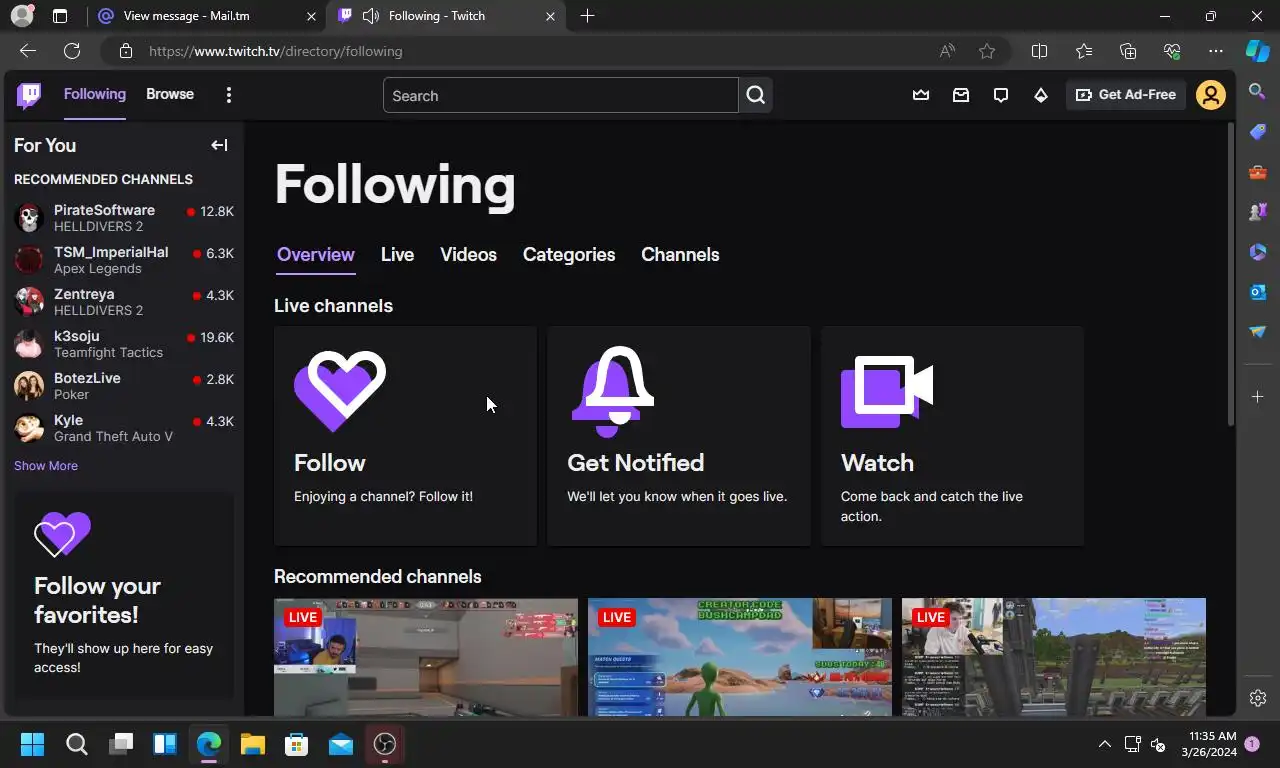Refresh the page in Edge
1280x768 pixels.
click(72, 51)
